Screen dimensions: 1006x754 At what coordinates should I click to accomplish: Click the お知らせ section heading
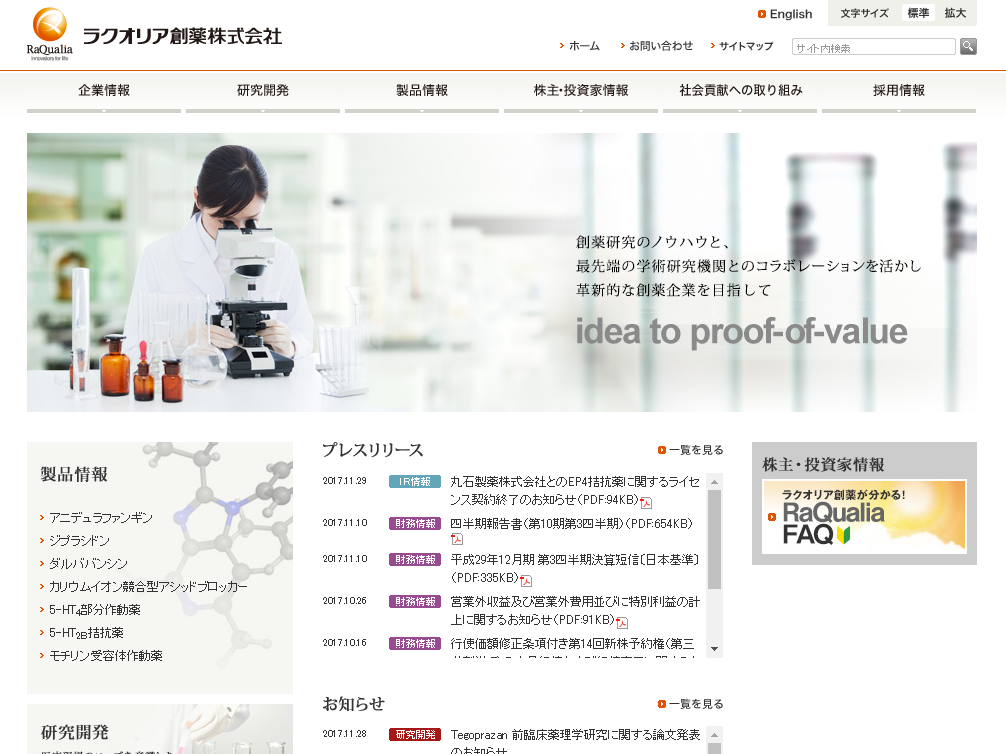[x=354, y=705]
